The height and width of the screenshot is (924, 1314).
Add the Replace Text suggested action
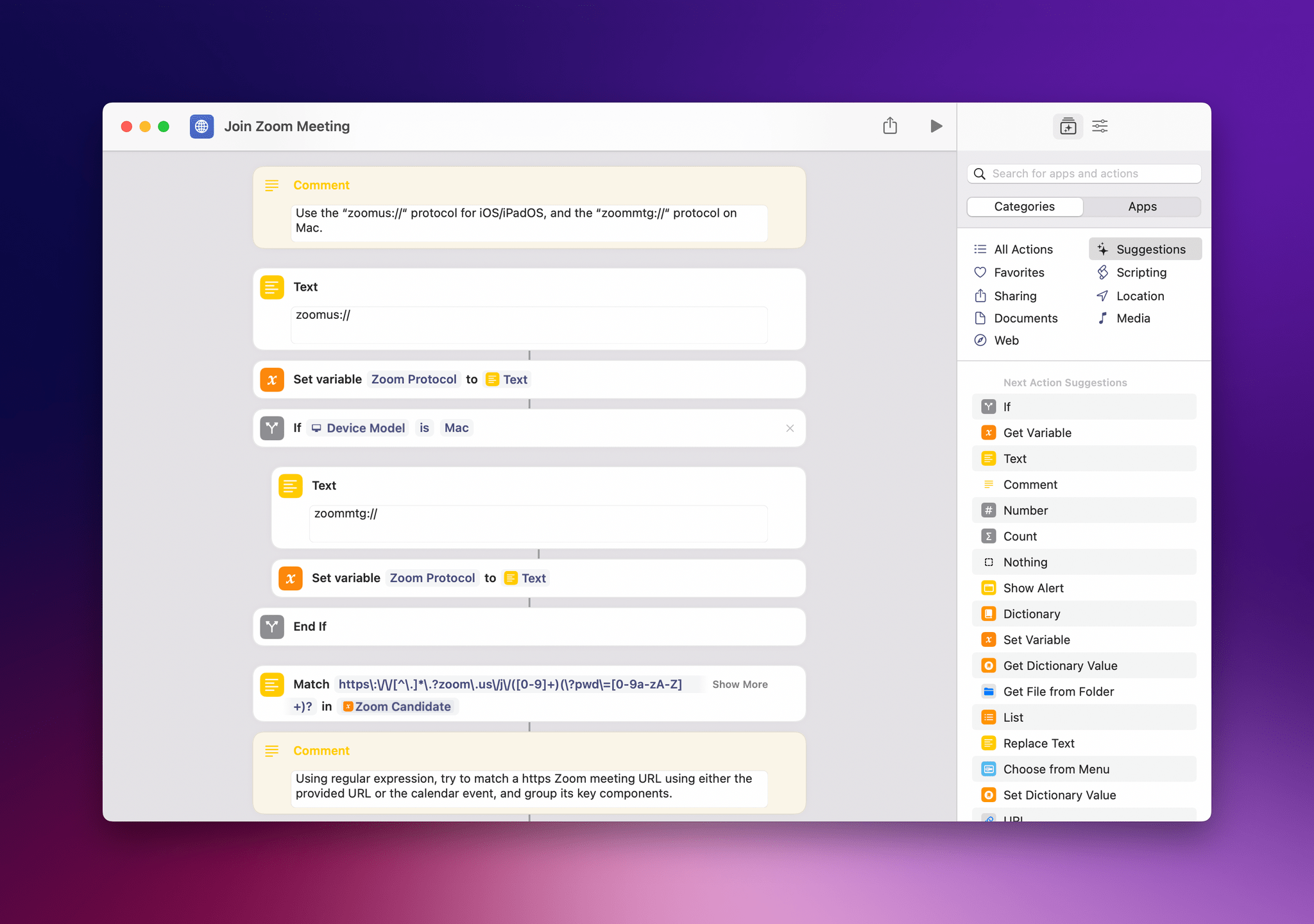(x=1084, y=744)
